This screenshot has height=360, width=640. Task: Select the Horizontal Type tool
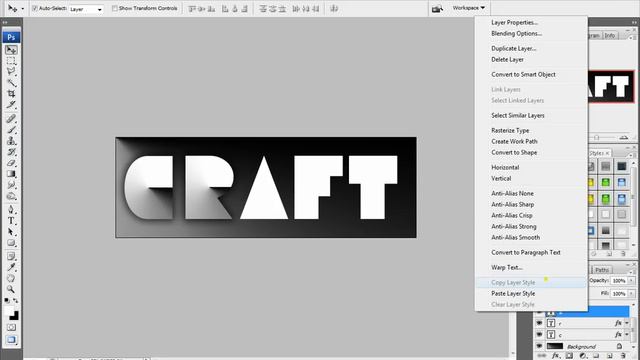11,221
